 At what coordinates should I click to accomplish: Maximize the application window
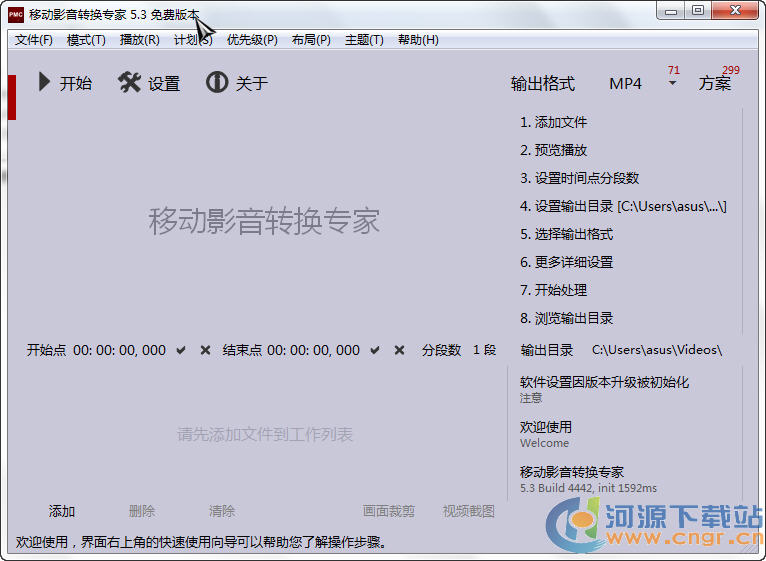click(x=698, y=11)
